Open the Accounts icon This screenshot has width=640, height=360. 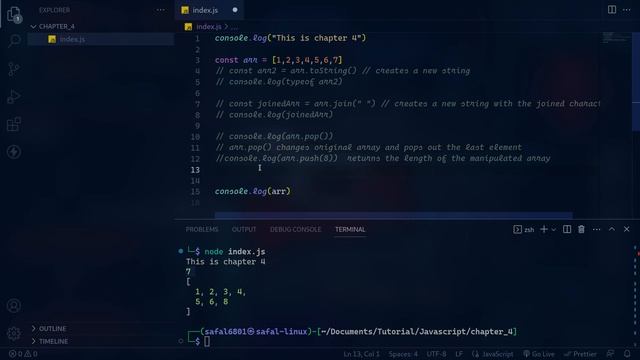(x=14, y=306)
